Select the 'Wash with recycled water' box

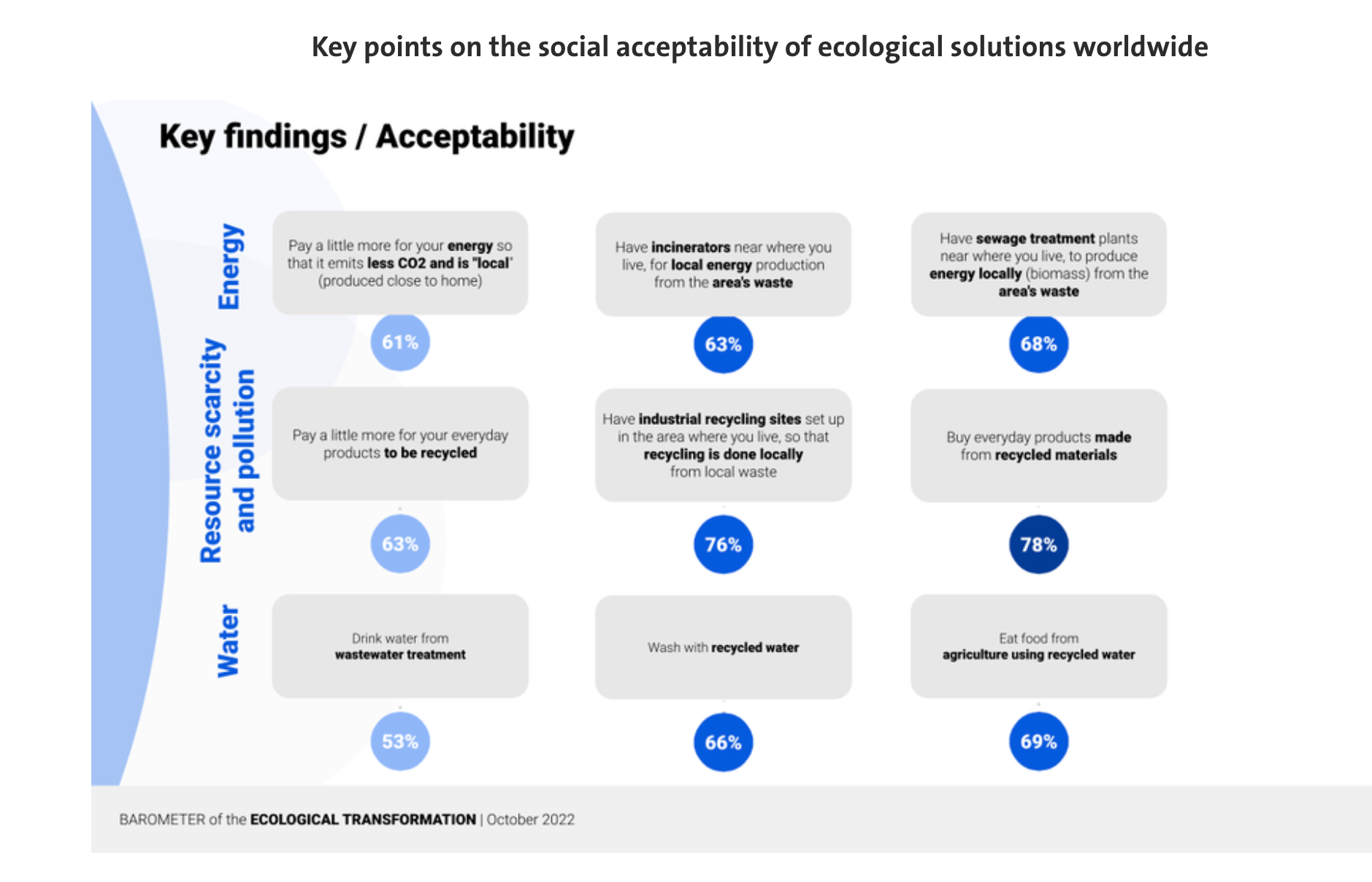click(723, 647)
